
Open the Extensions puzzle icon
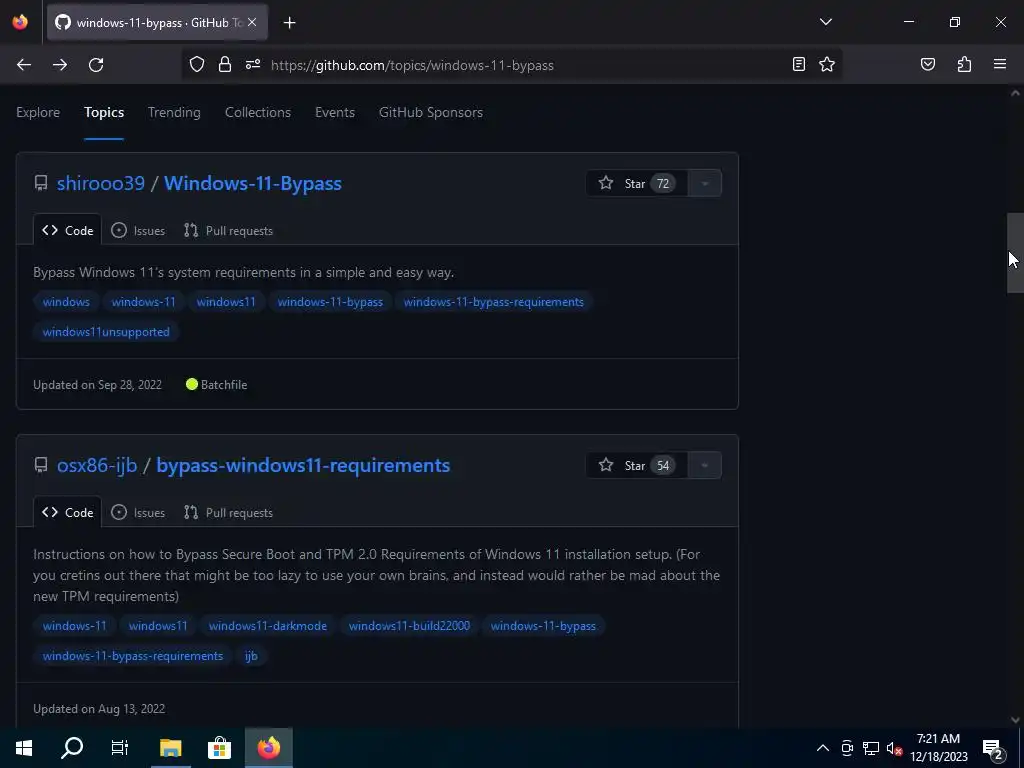964,64
